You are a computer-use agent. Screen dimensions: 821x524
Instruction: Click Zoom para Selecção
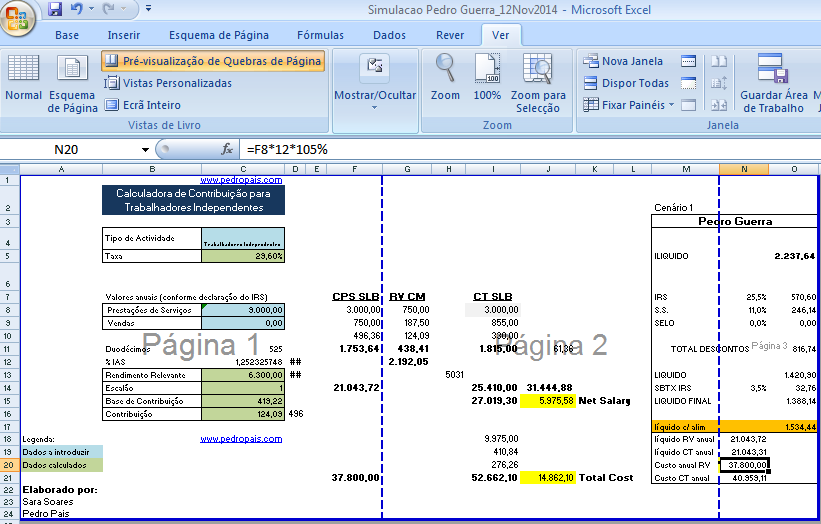(x=538, y=84)
